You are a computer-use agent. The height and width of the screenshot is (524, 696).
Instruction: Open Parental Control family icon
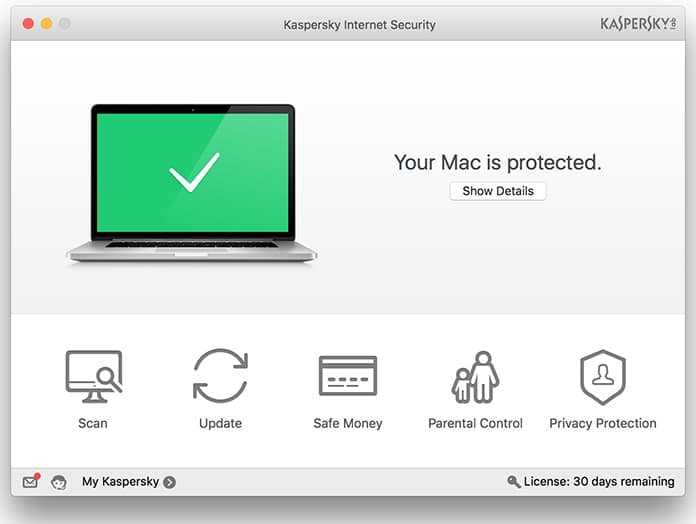click(x=475, y=377)
